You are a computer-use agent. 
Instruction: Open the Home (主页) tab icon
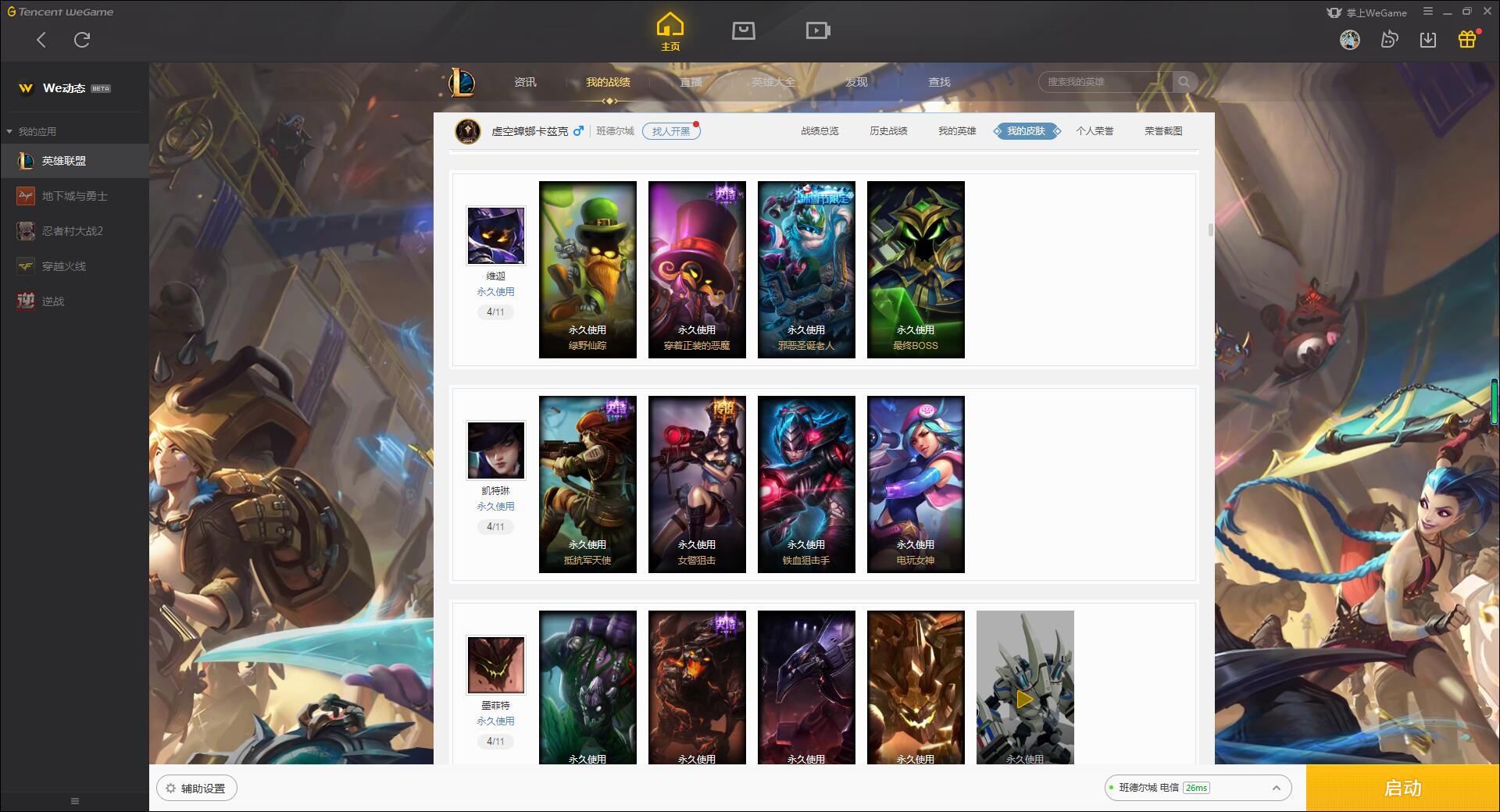(670, 32)
